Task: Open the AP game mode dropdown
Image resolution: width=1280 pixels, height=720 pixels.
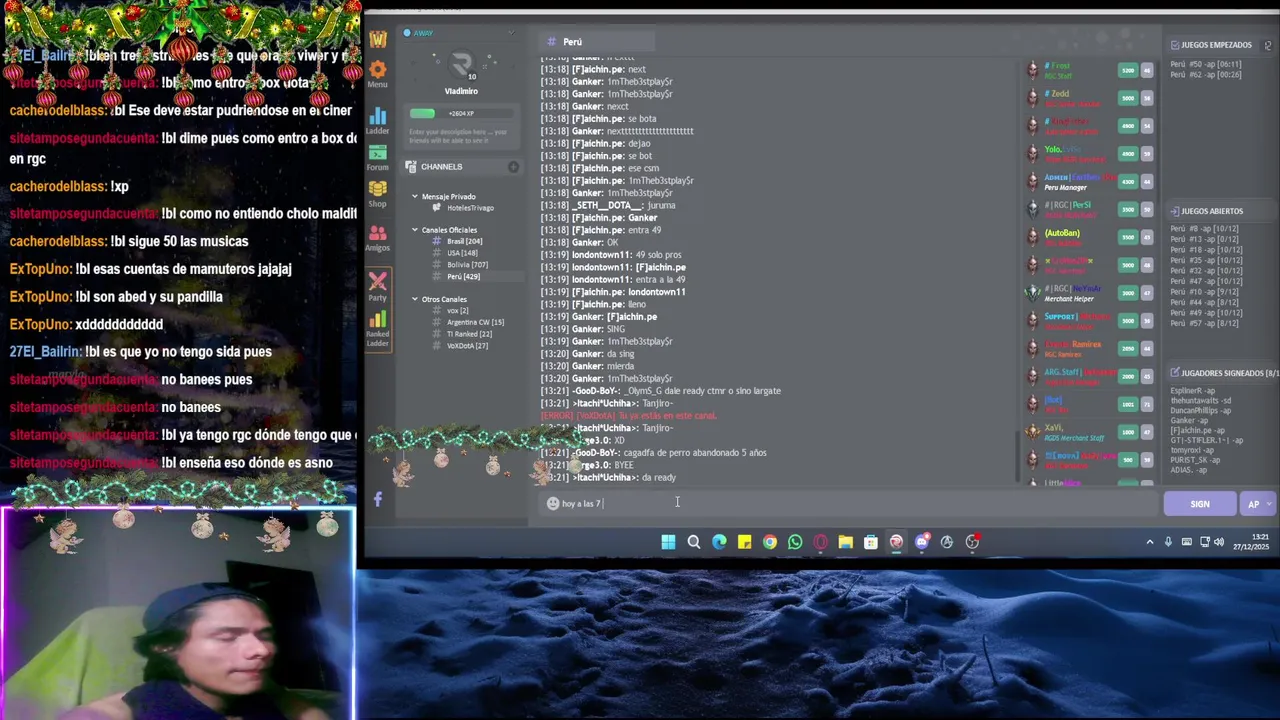Action: (1257, 504)
